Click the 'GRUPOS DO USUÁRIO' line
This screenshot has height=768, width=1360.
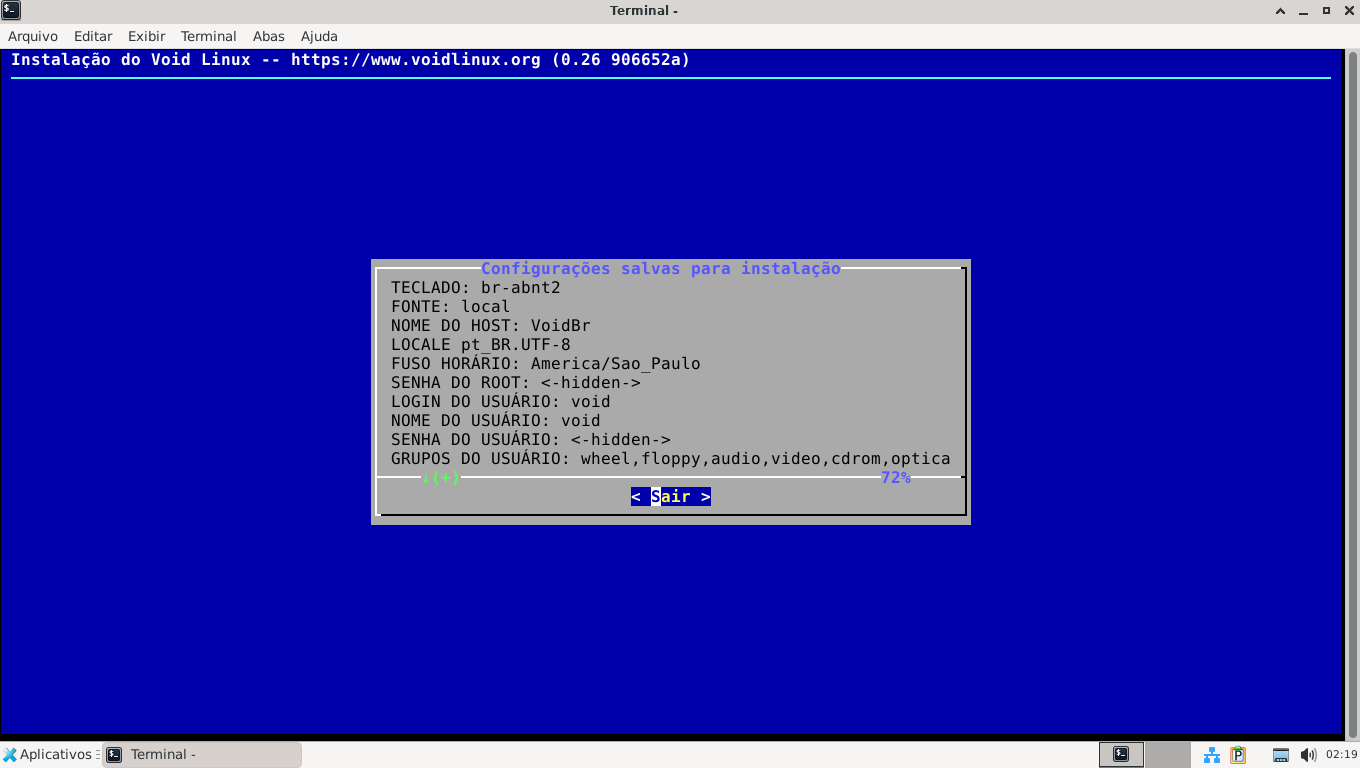[671, 459]
